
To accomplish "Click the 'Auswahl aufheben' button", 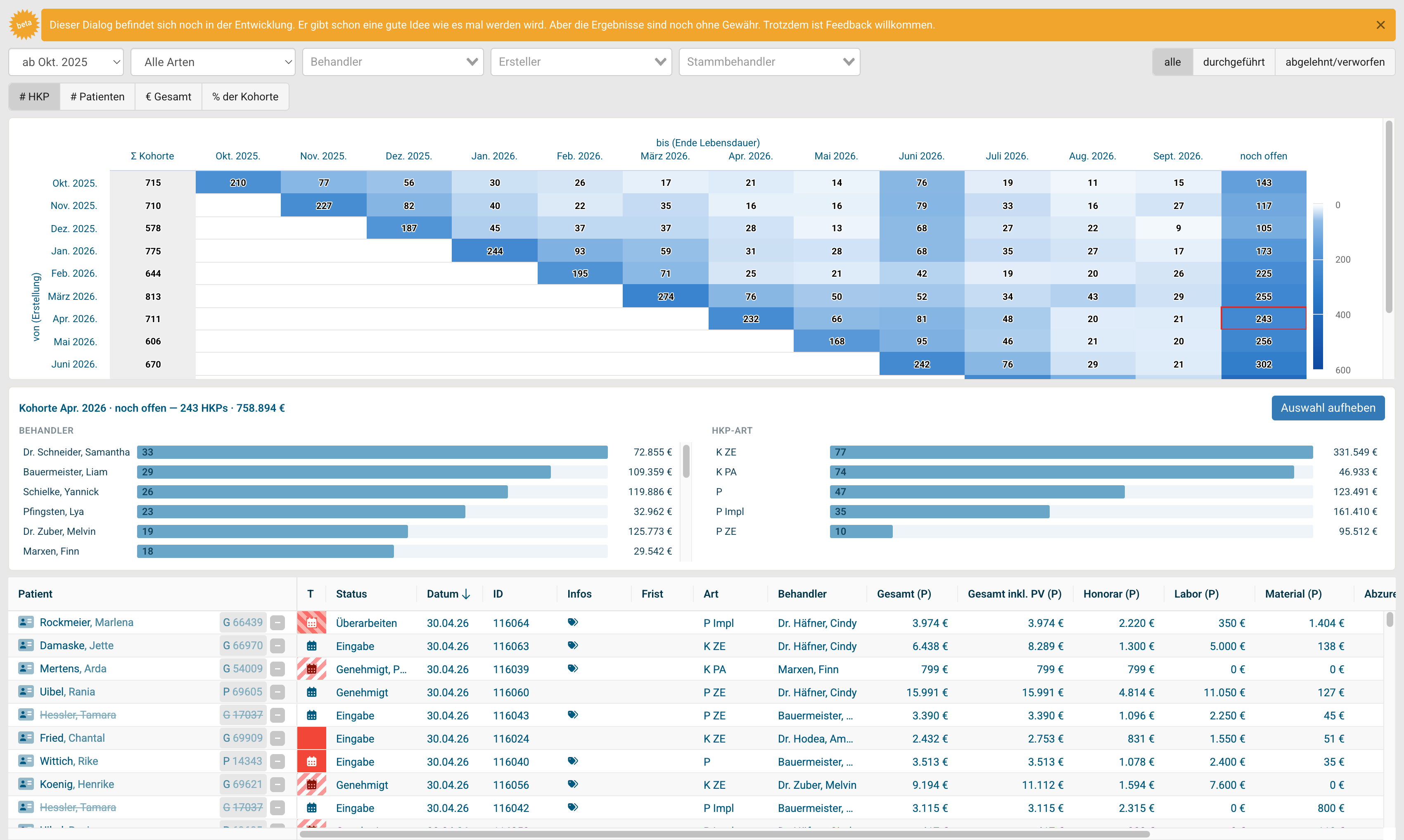I will pyautogui.click(x=1328, y=408).
